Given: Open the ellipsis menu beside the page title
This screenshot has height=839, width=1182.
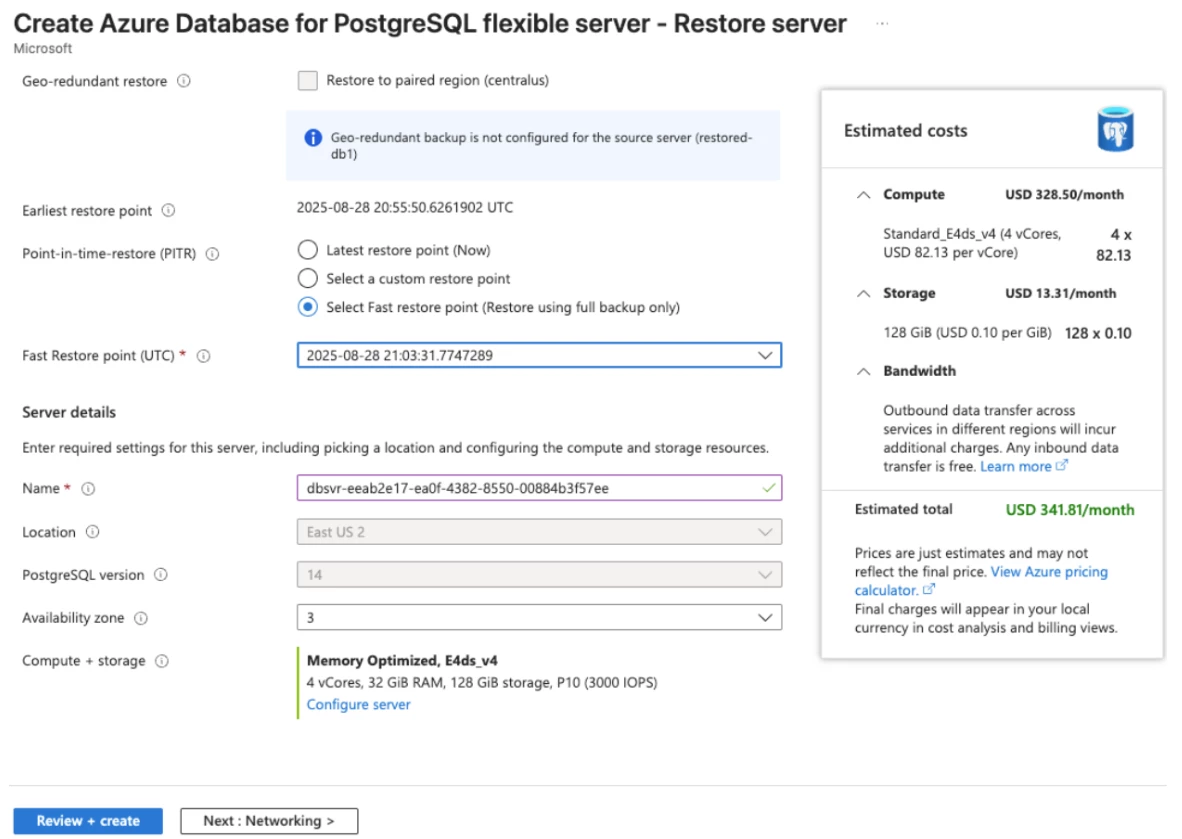Looking at the screenshot, I should click(x=882, y=24).
